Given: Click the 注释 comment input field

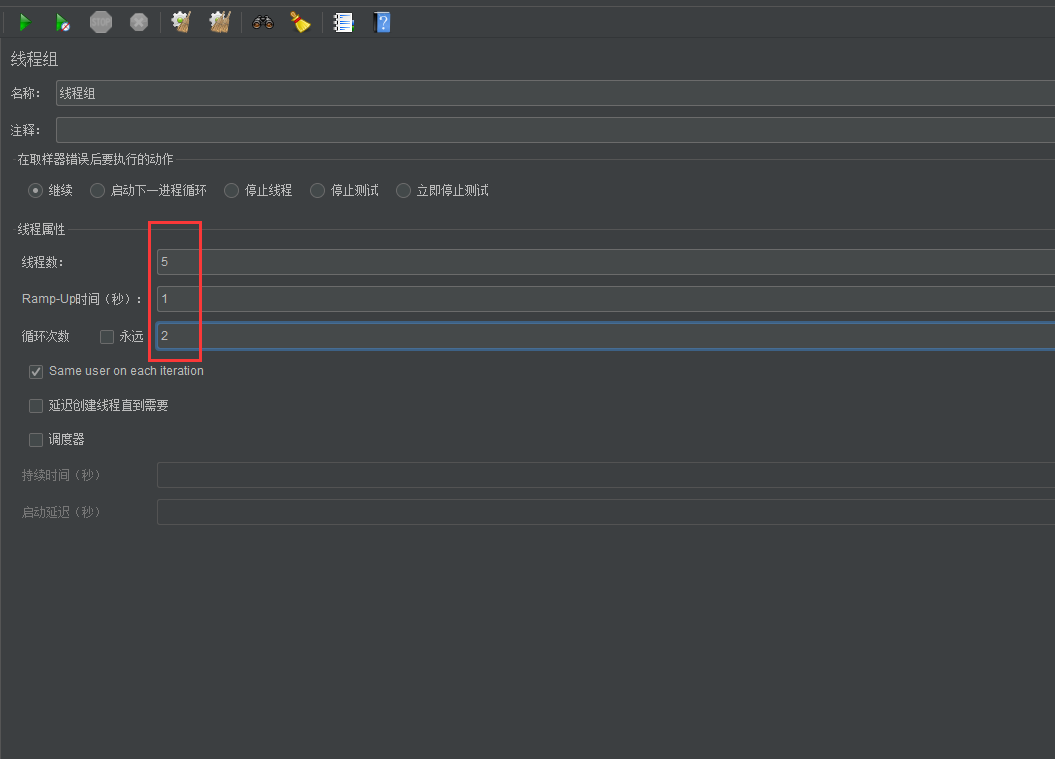Looking at the screenshot, I should [x=555, y=130].
